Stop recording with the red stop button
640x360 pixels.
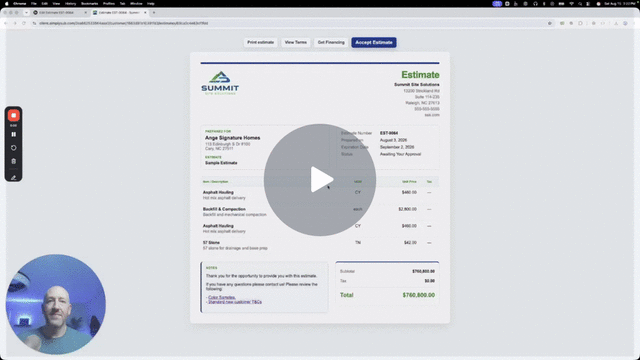13,116
